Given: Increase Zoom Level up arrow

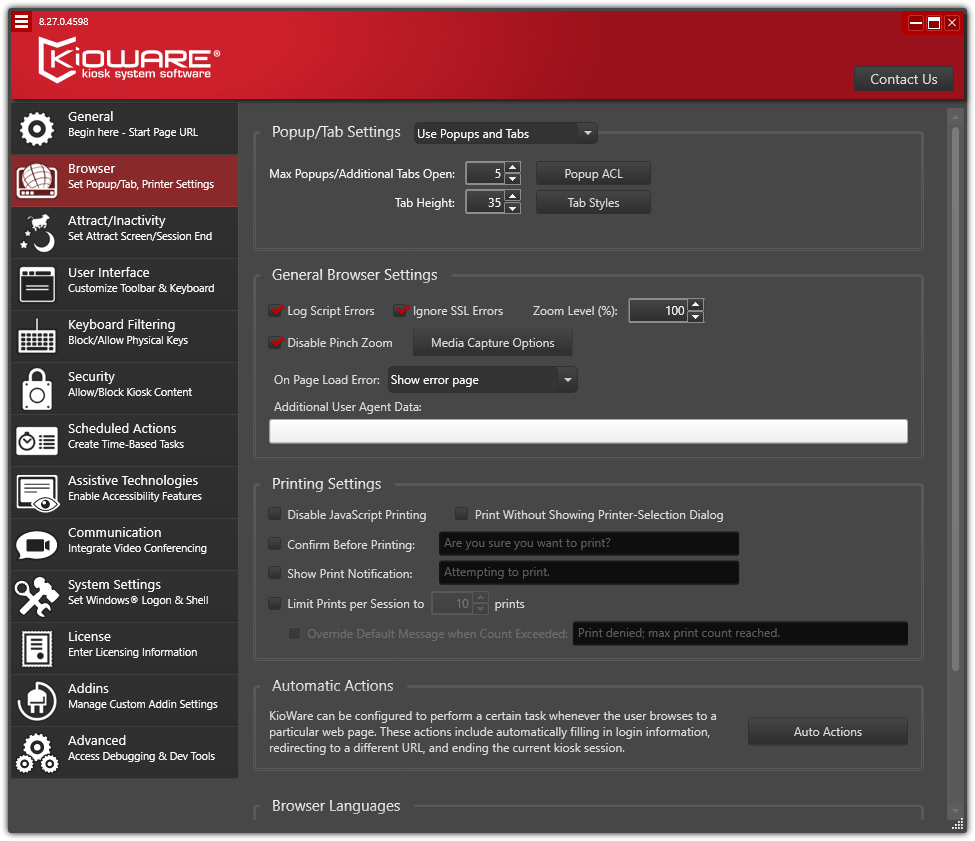Looking at the screenshot, I should pos(696,305).
